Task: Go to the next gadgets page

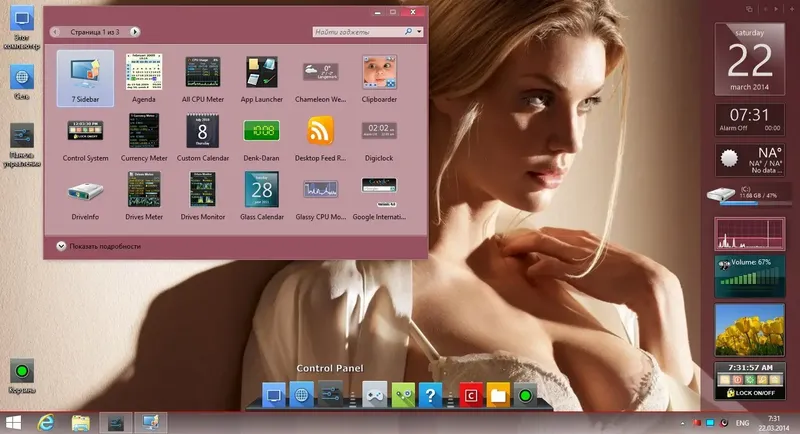Action: point(134,32)
